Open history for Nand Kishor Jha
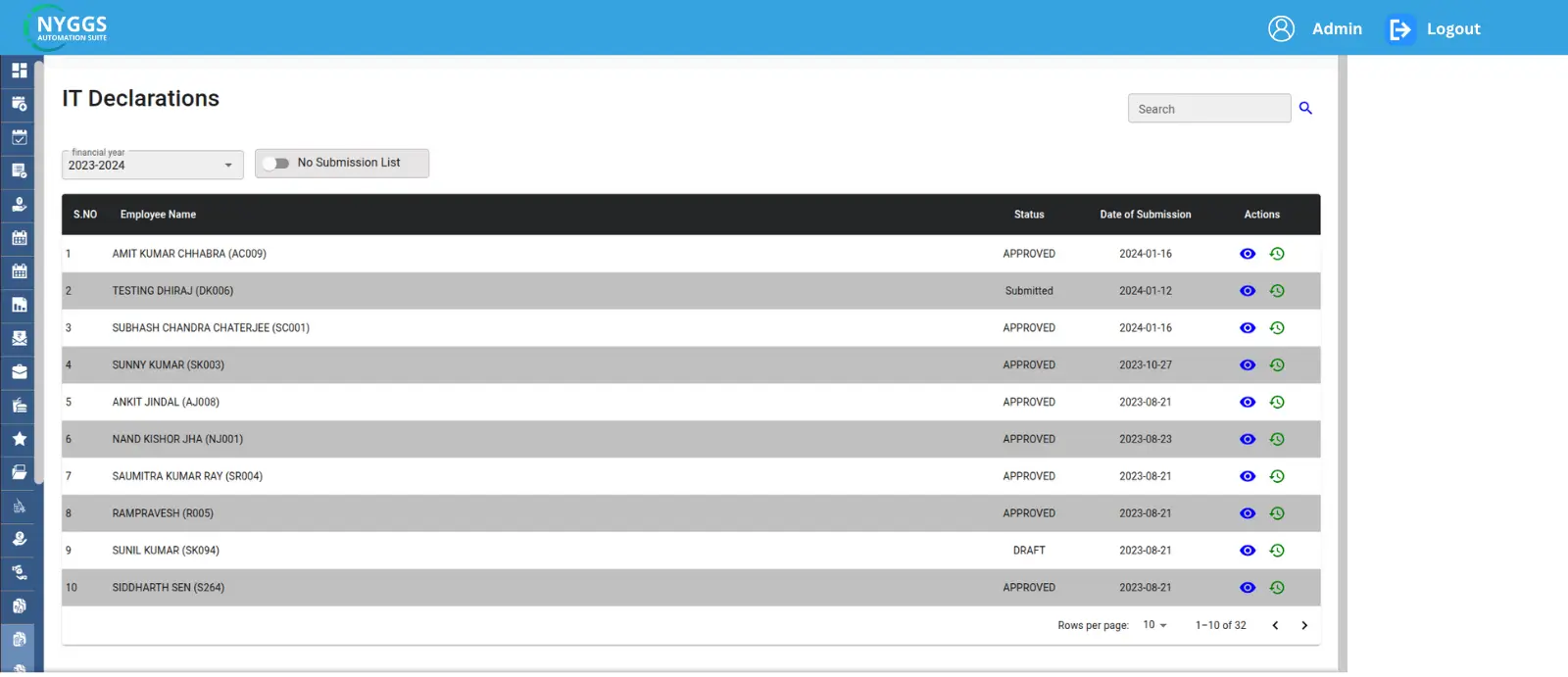This screenshot has width=1568, height=677. coord(1277,439)
